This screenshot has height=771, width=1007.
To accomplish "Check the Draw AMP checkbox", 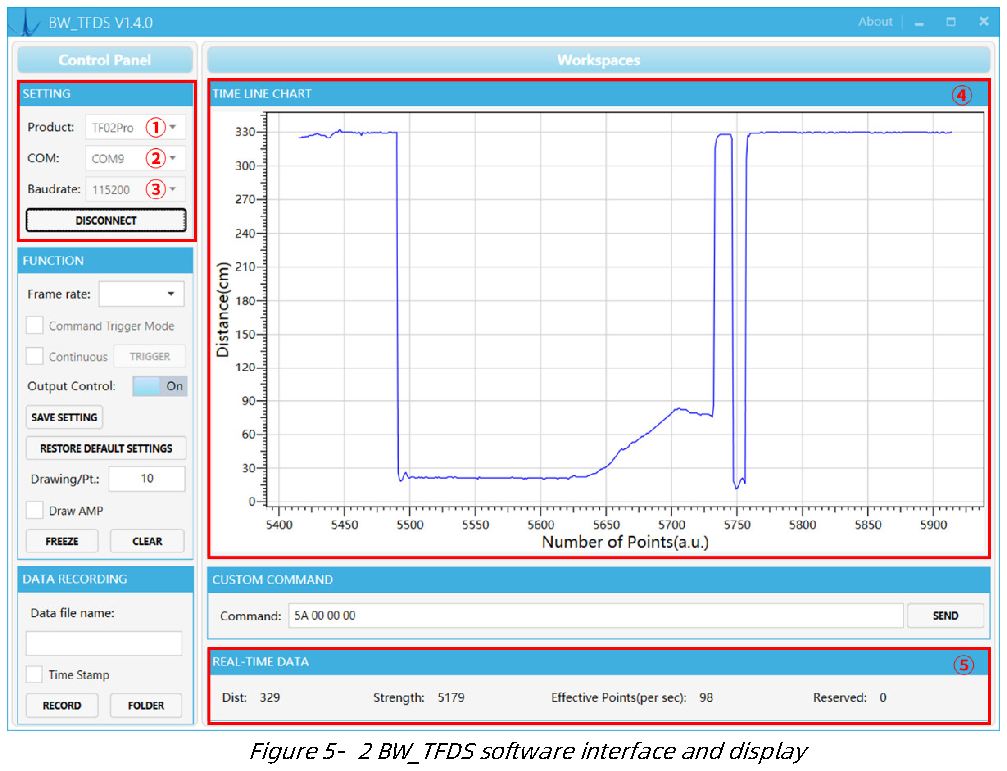I will pos(35,510).
